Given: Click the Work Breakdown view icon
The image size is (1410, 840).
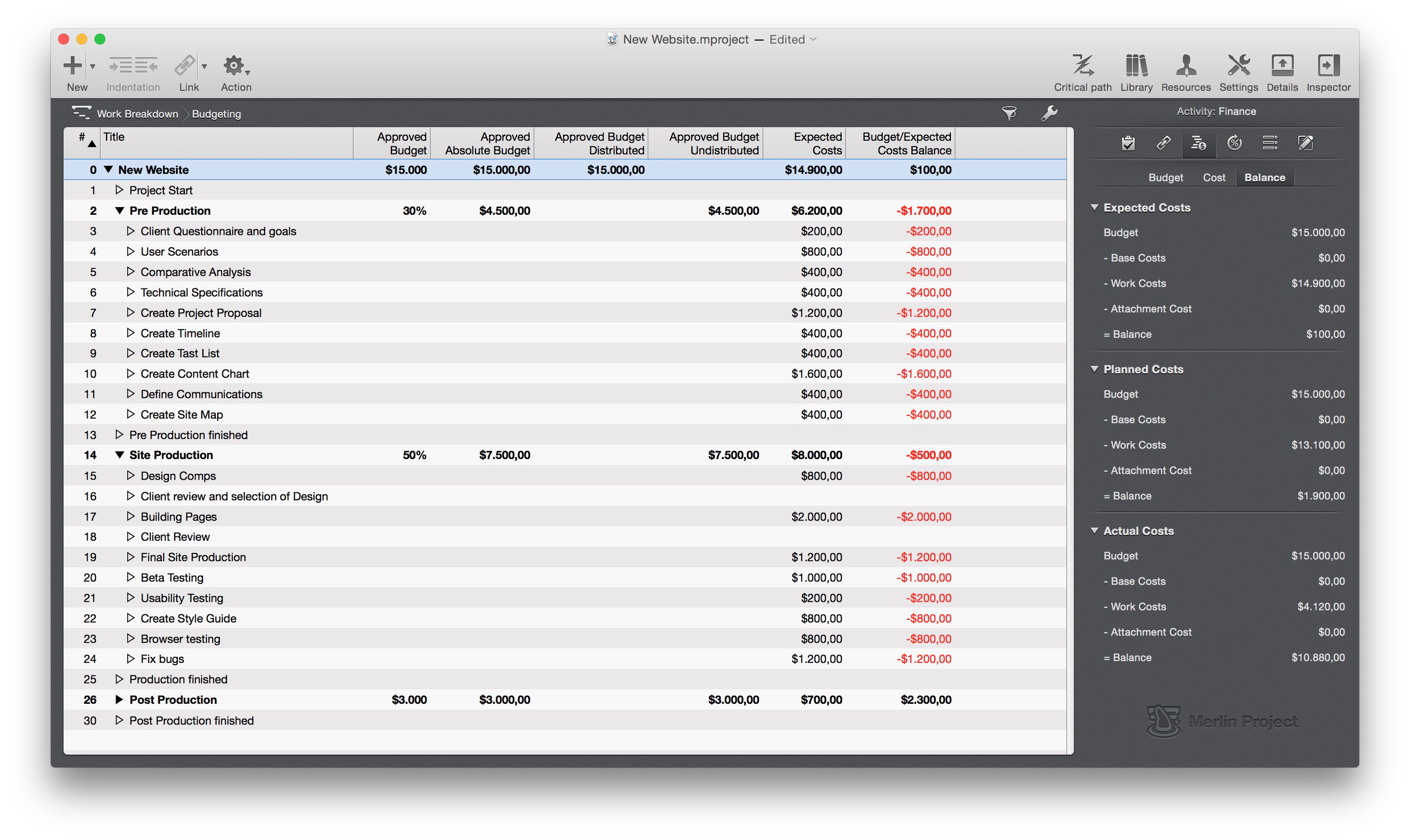Looking at the screenshot, I should point(81,113).
